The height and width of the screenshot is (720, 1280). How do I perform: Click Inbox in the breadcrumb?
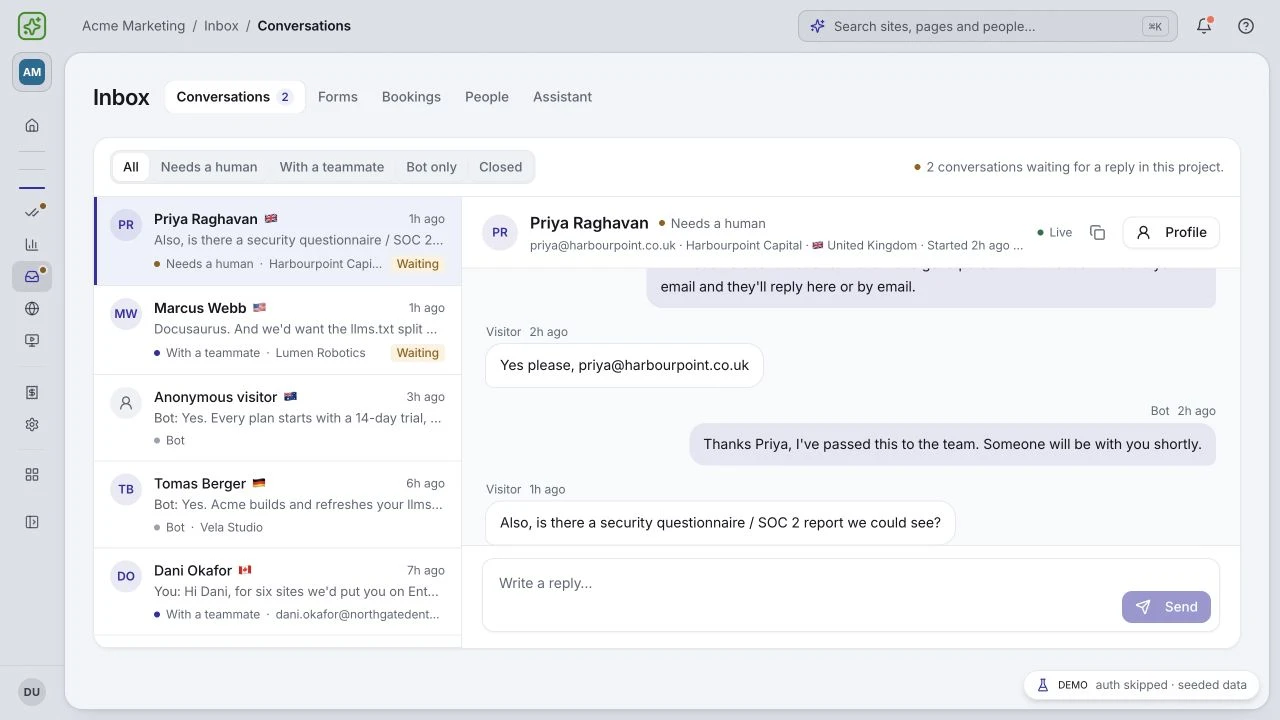pos(221,26)
